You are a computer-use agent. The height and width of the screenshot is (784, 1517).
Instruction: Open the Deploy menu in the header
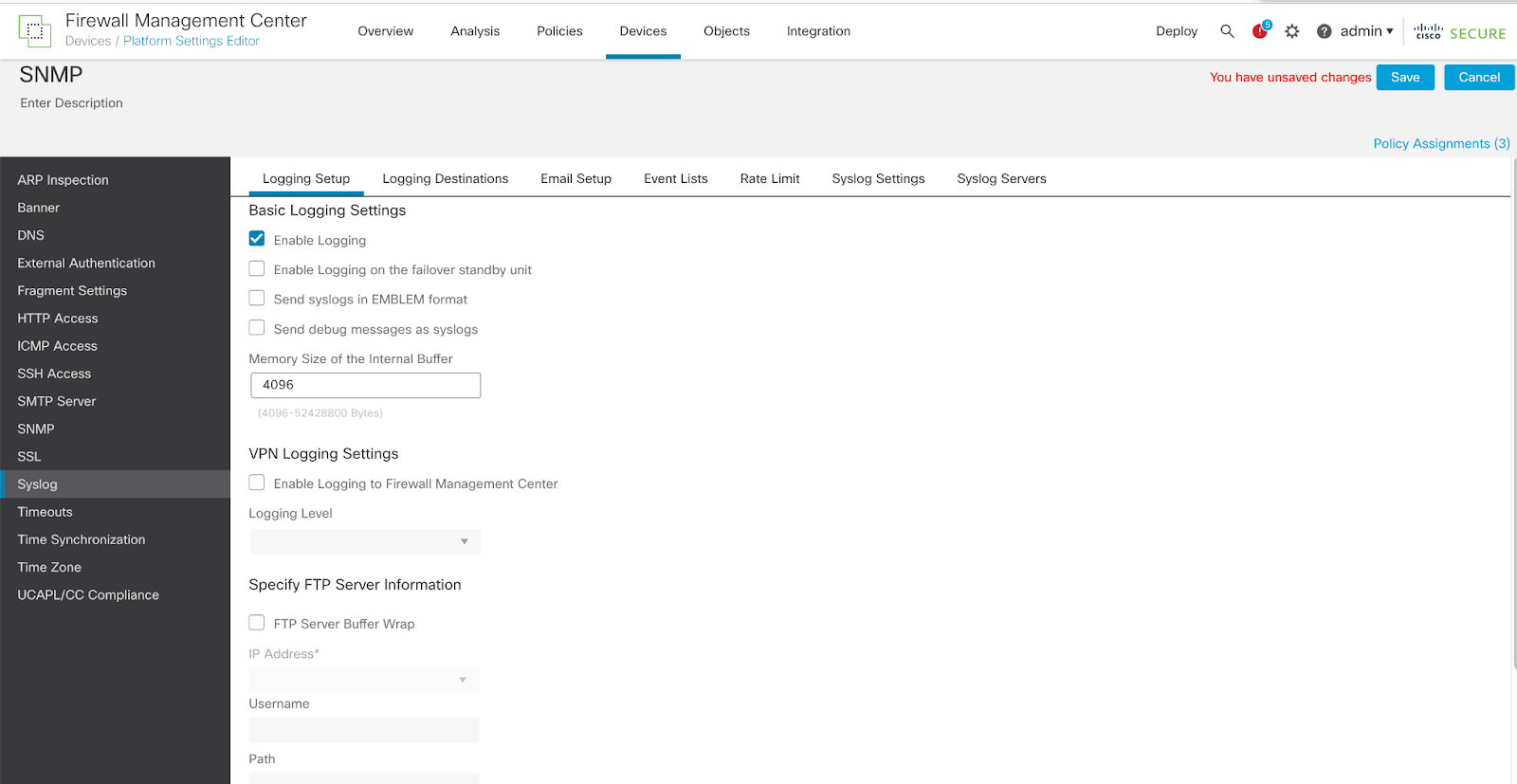pos(1176,31)
